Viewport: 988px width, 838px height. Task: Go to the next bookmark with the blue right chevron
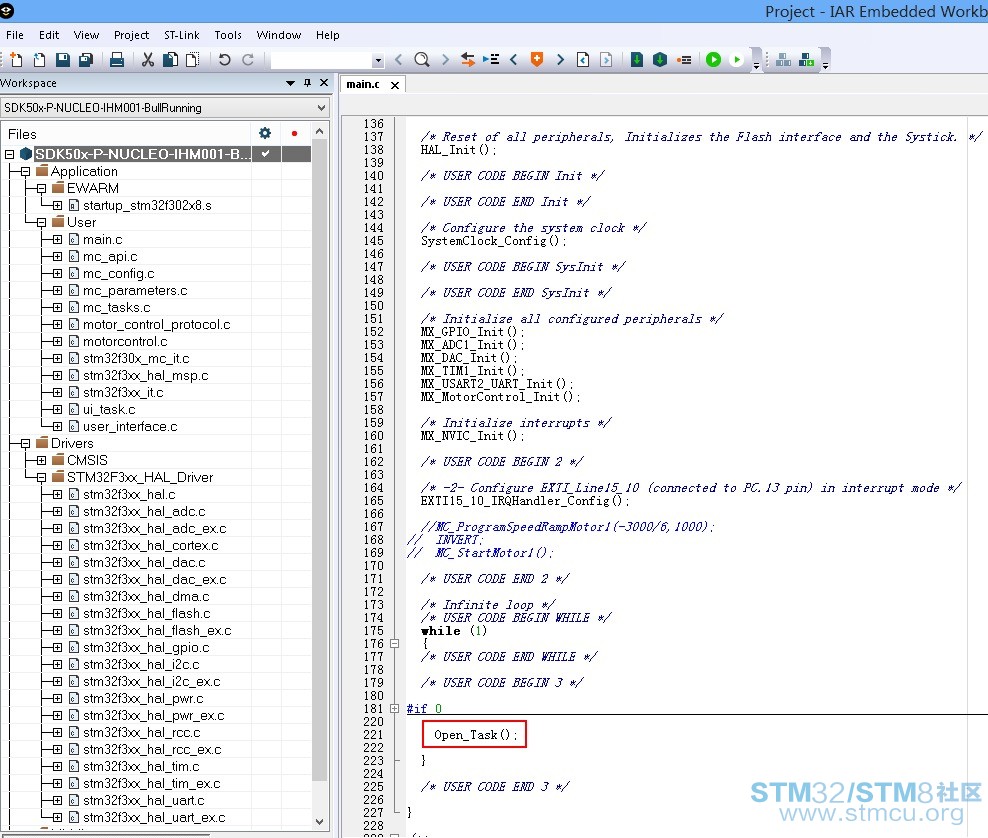[x=560, y=60]
